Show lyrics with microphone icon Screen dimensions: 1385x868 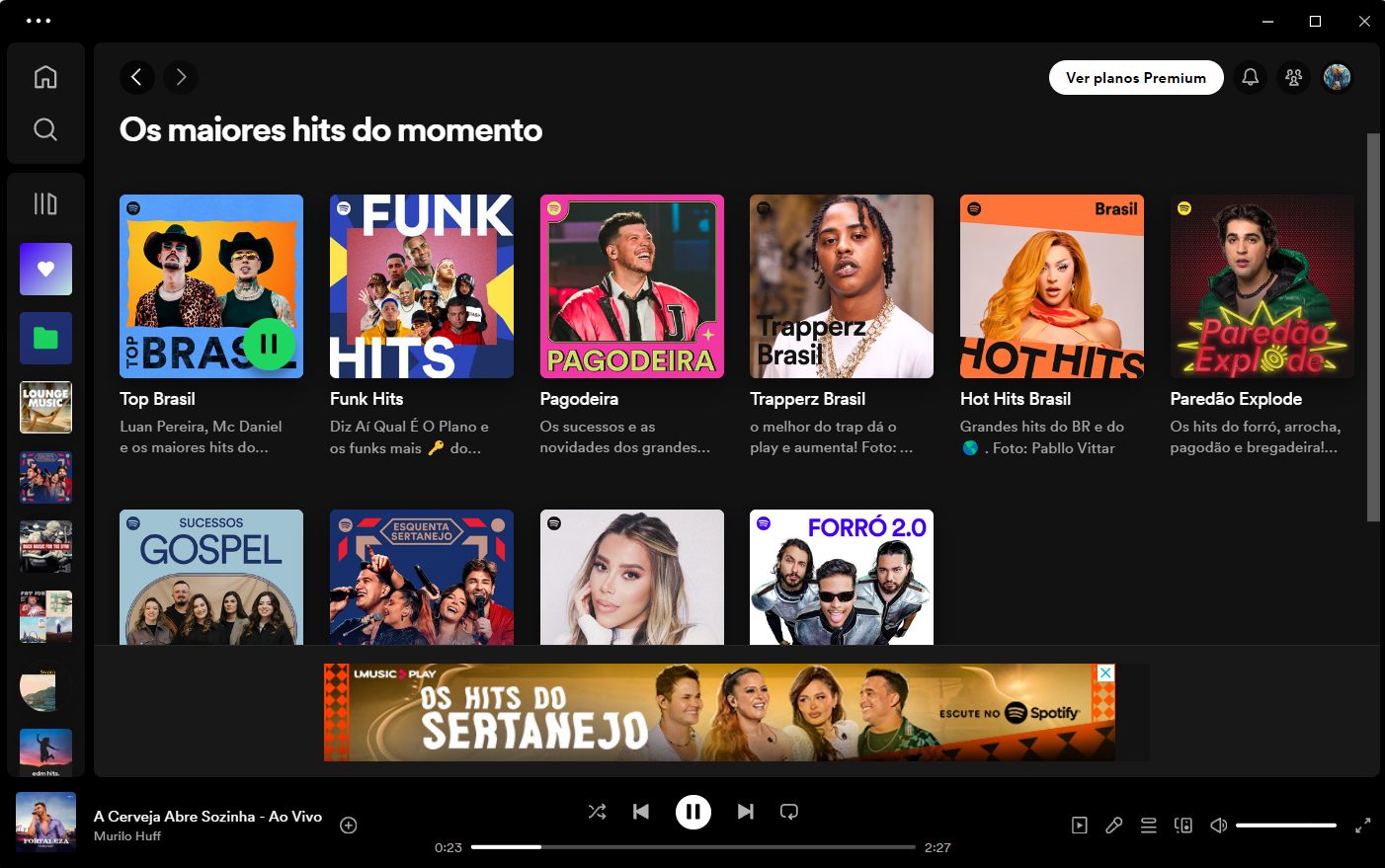1114,826
